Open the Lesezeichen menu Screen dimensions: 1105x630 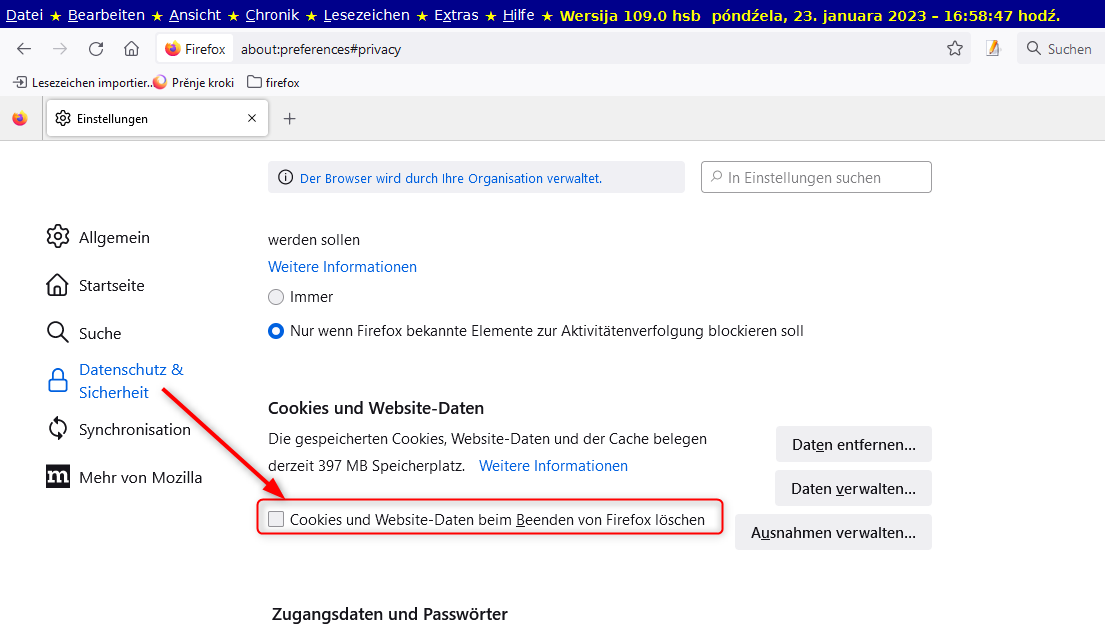pyautogui.click(x=366, y=15)
